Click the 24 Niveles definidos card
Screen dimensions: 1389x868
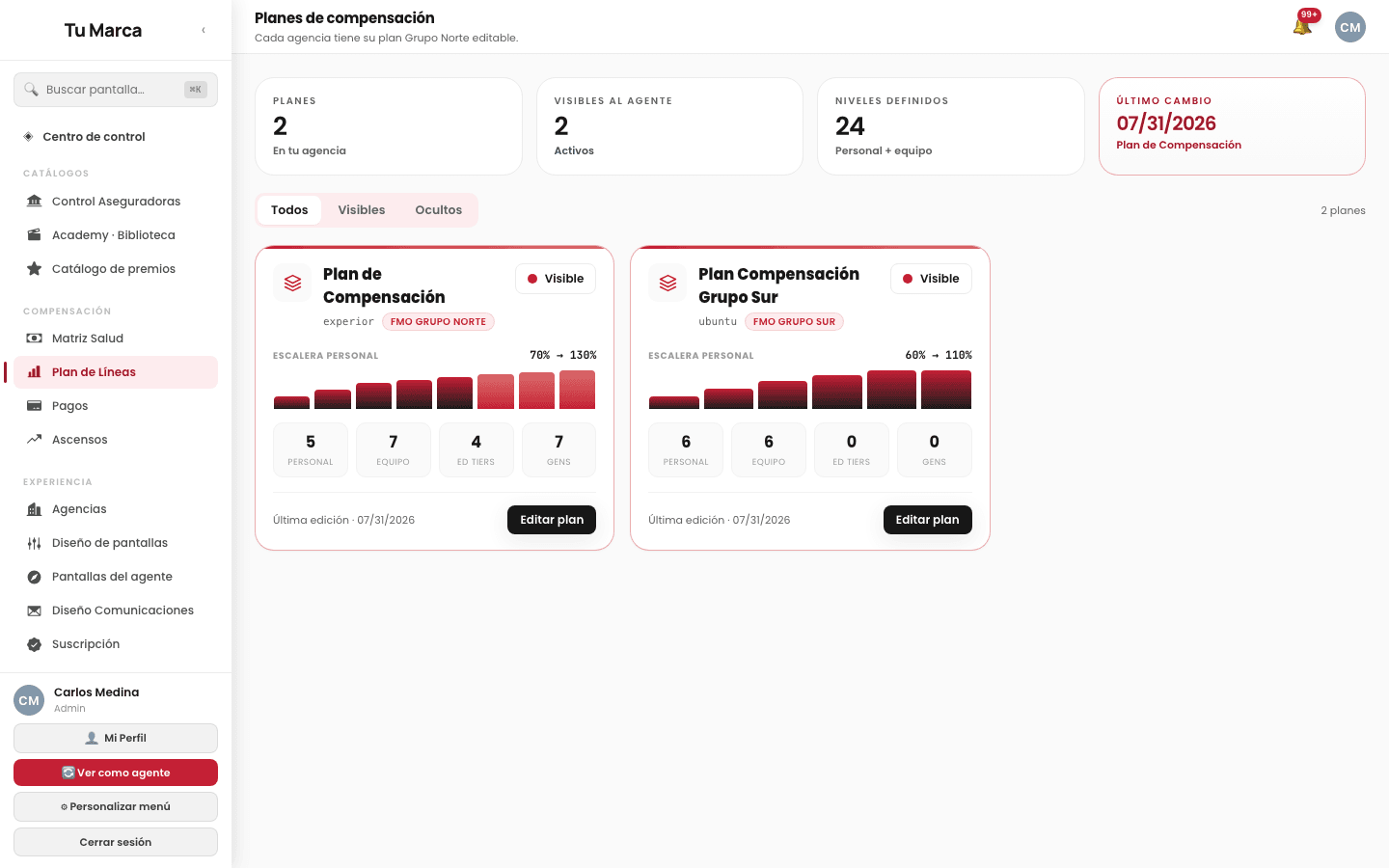951,126
